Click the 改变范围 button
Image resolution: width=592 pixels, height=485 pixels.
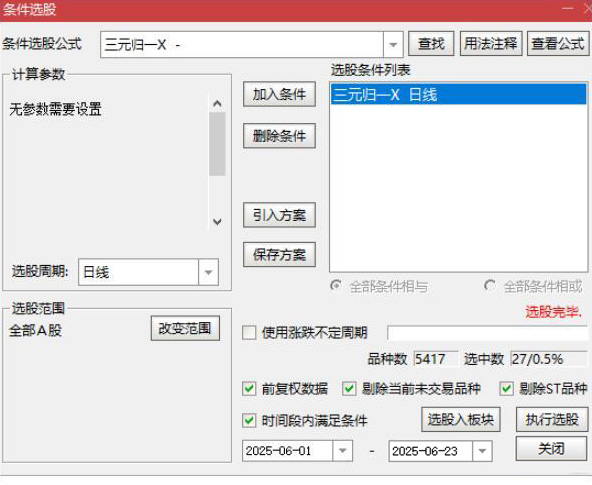(x=185, y=328)
